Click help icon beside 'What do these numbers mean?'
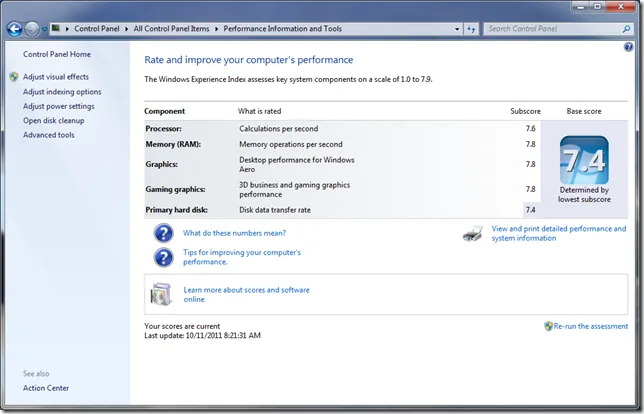644x414 pixels. pos(164,233)
